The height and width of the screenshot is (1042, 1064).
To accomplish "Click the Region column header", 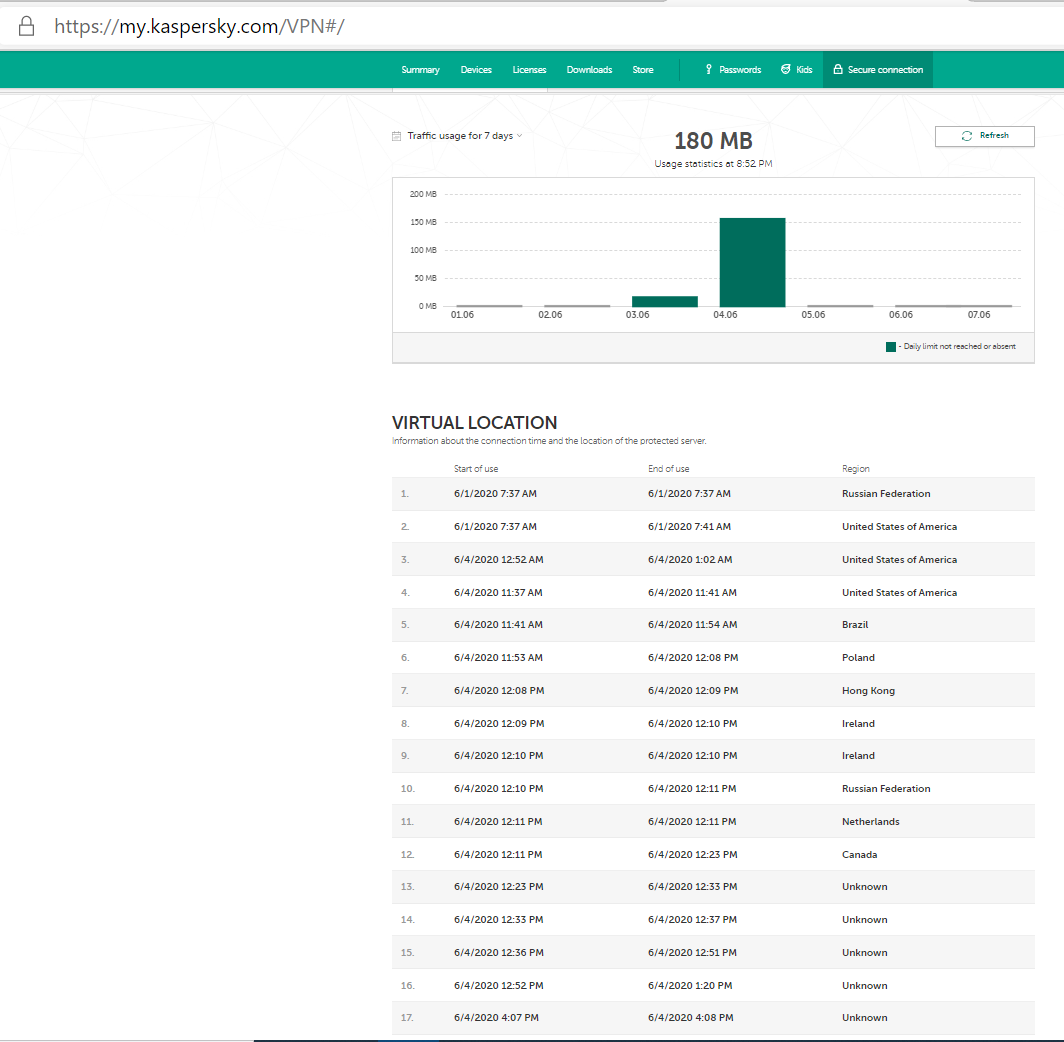I will pyautogui.click(x=855, y=469).
